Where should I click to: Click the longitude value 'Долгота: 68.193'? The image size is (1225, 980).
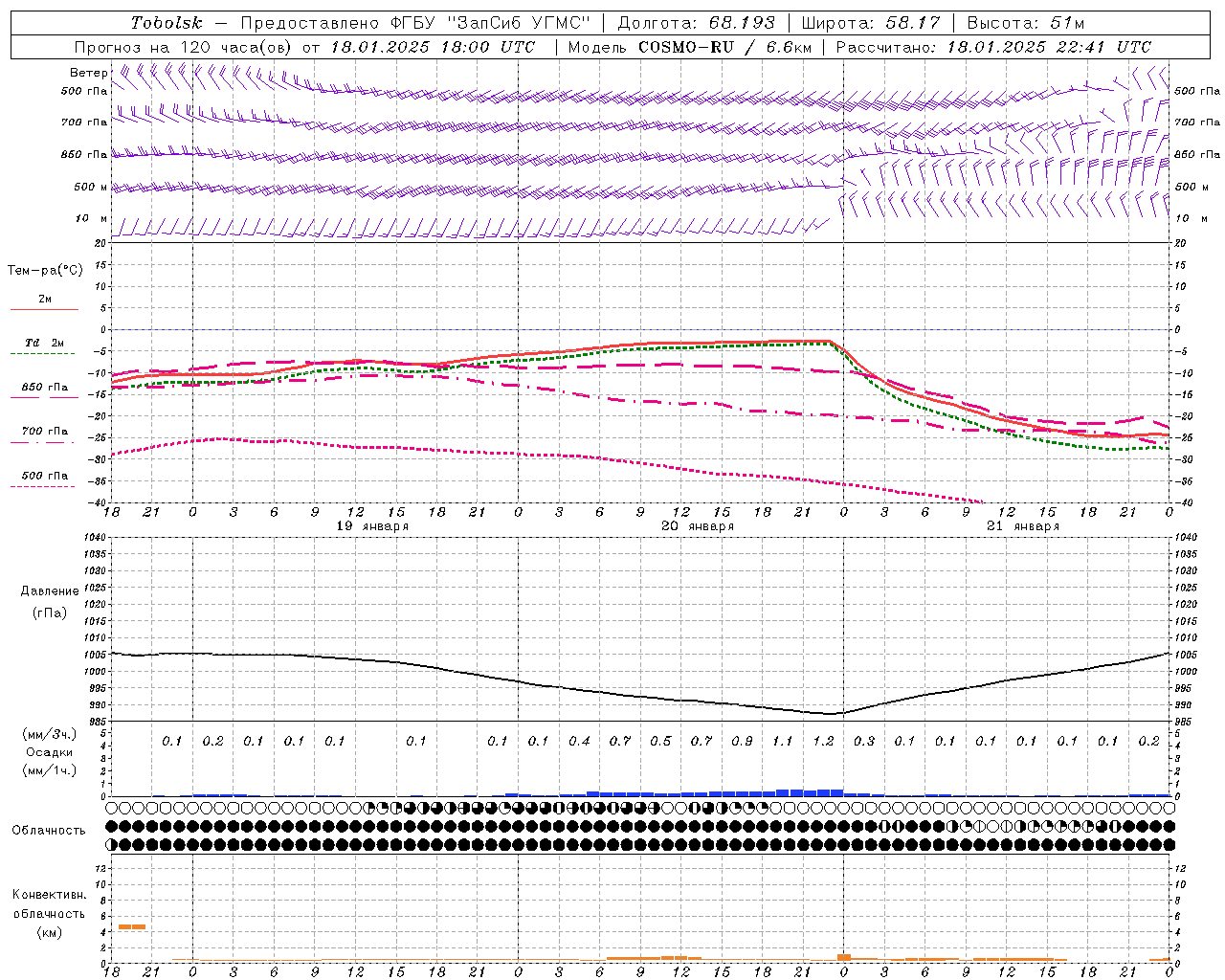[x=696, y=23]
